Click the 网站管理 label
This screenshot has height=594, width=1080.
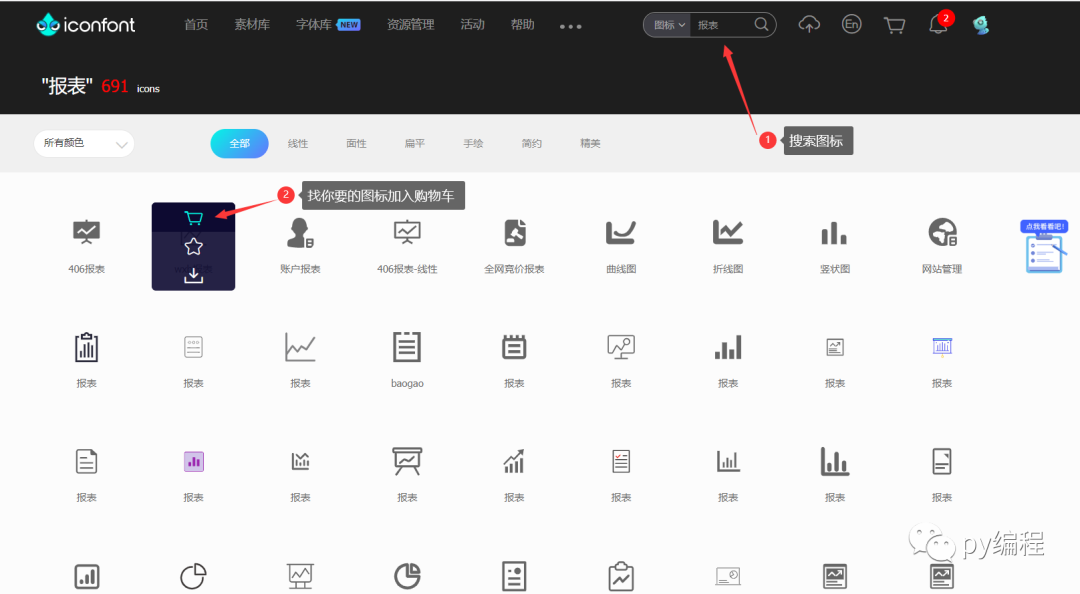coord(942,269)
